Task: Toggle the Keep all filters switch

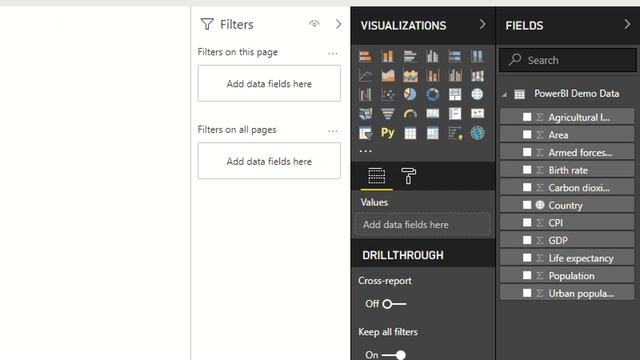Action: [394, 355]
